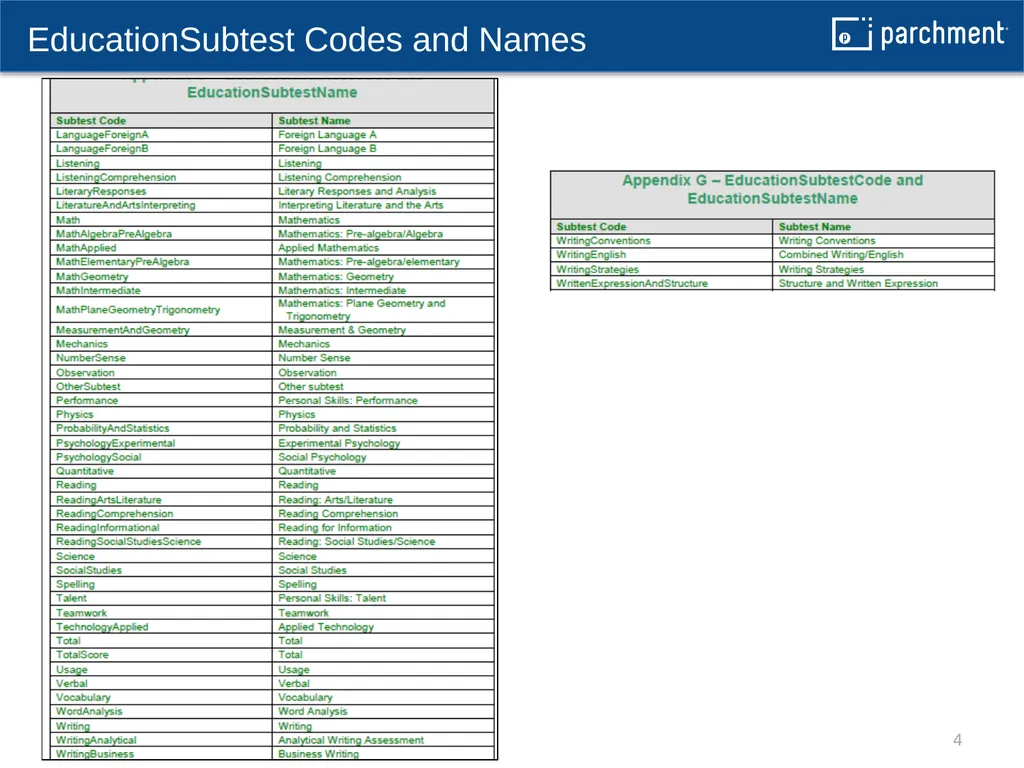Select the Vocabulary subtest name cell
The image size is (1024, 768).
[x=383, y=697]
